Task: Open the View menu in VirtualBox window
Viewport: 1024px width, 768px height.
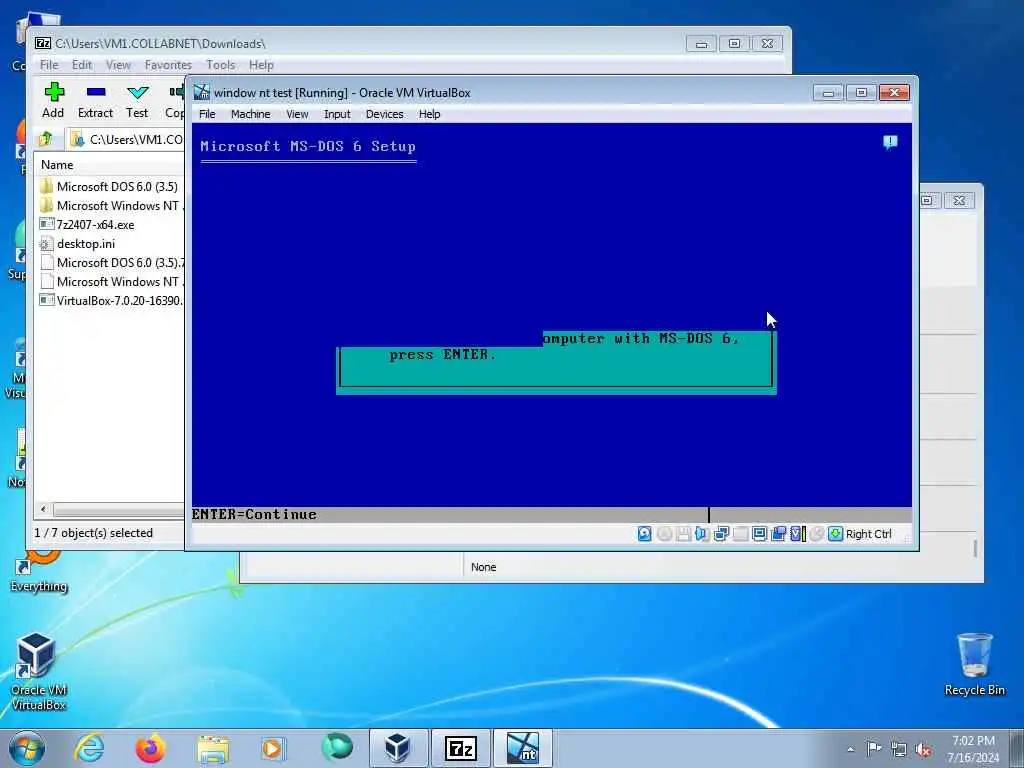Action: pos(297,114)
